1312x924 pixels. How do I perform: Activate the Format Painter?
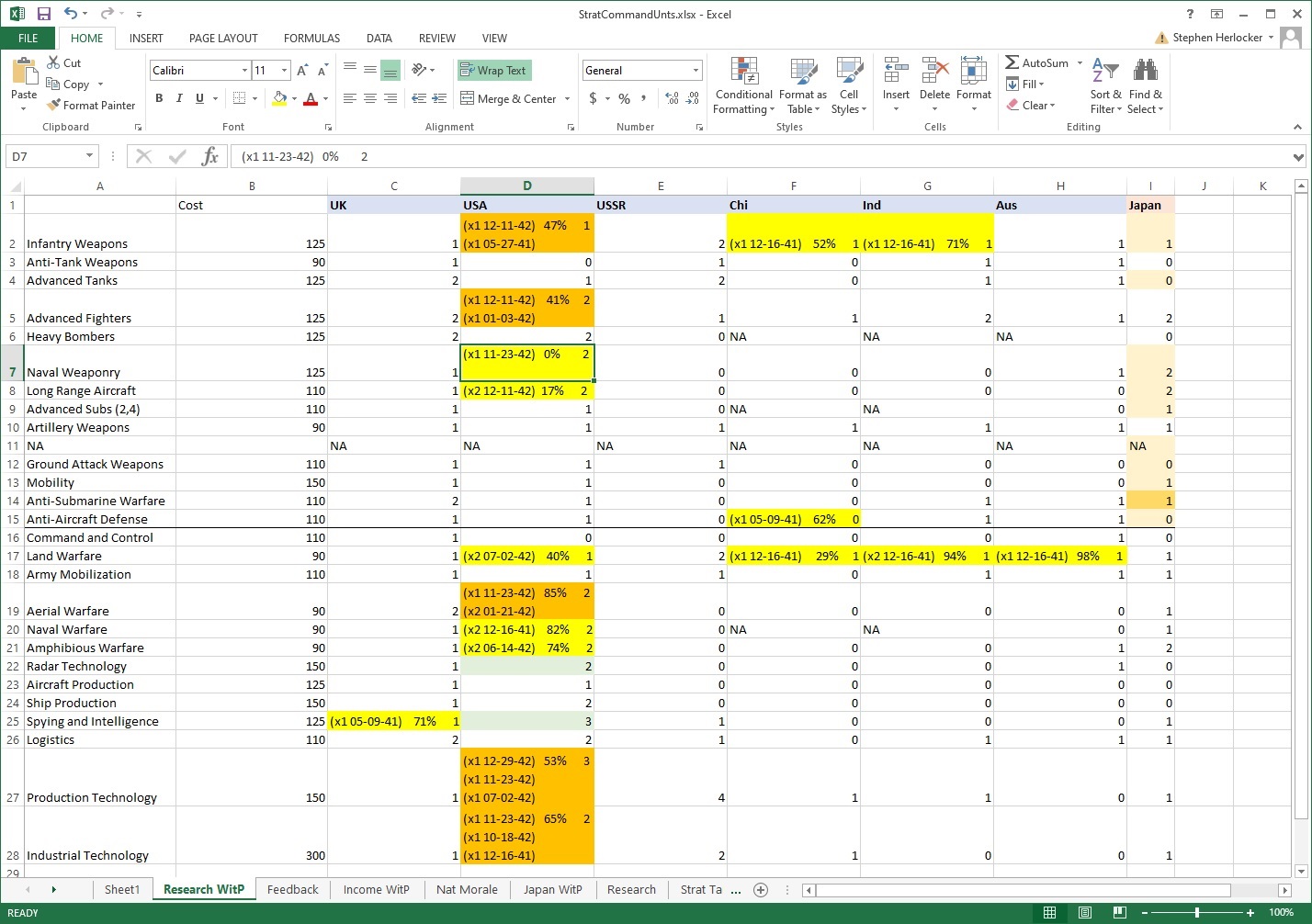click(x=91, y=105)
